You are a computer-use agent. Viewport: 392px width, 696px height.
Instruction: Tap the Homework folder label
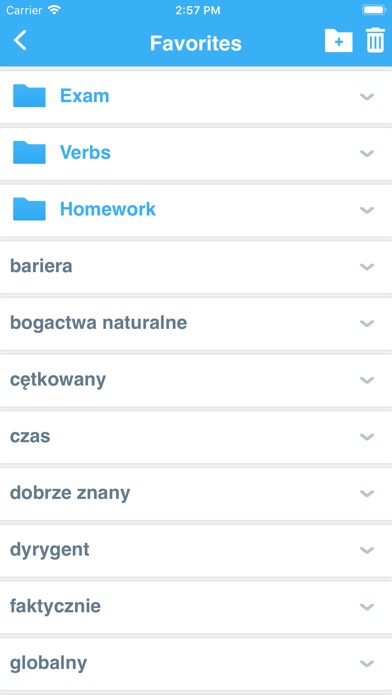(x=108, y=209)
